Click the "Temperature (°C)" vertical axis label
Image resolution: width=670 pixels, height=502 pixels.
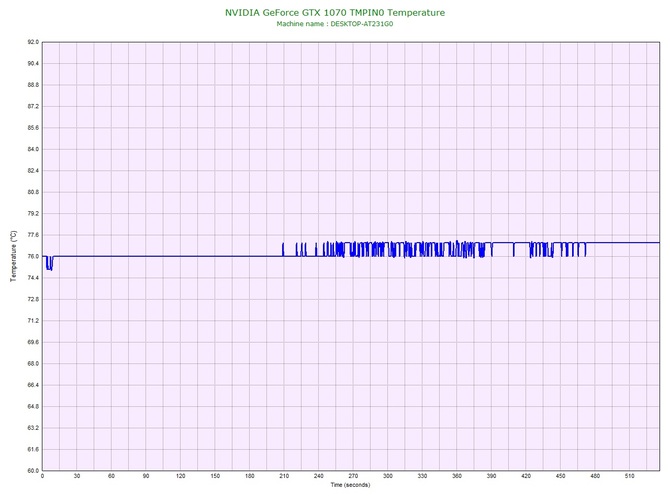pyautogui.click(x=14, y=256)
